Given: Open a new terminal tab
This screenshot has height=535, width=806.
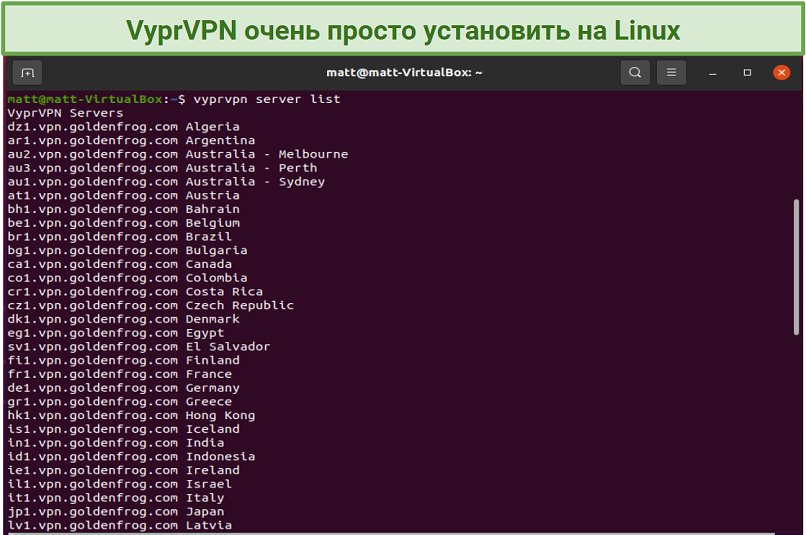Looking at the screenshot, I should 28,73.
